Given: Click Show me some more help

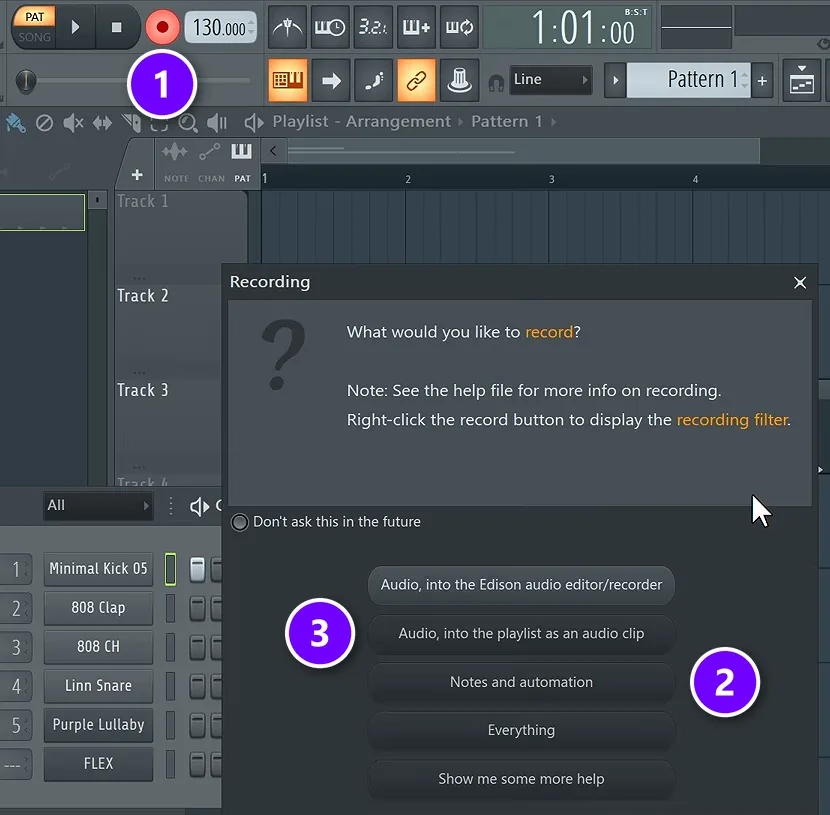Looking at the screenshot, I should click(x=521, y=779).
